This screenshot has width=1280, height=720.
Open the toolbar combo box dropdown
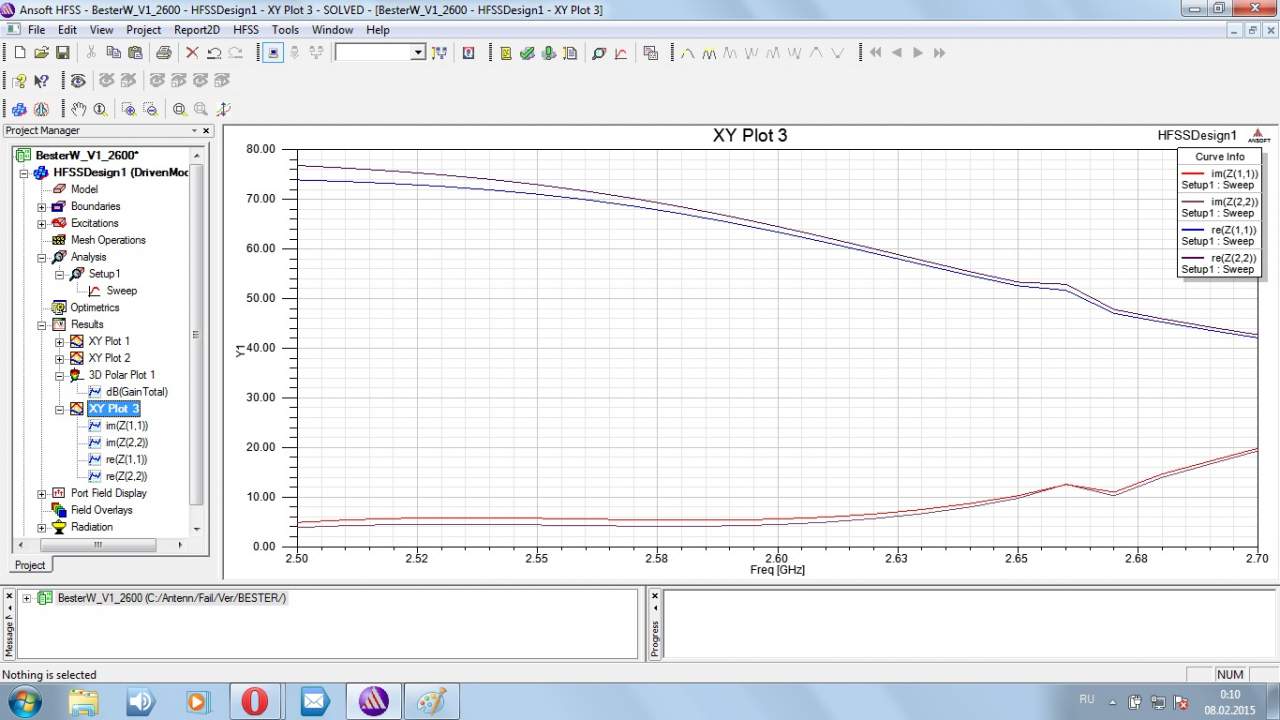(x=418, y=52)
